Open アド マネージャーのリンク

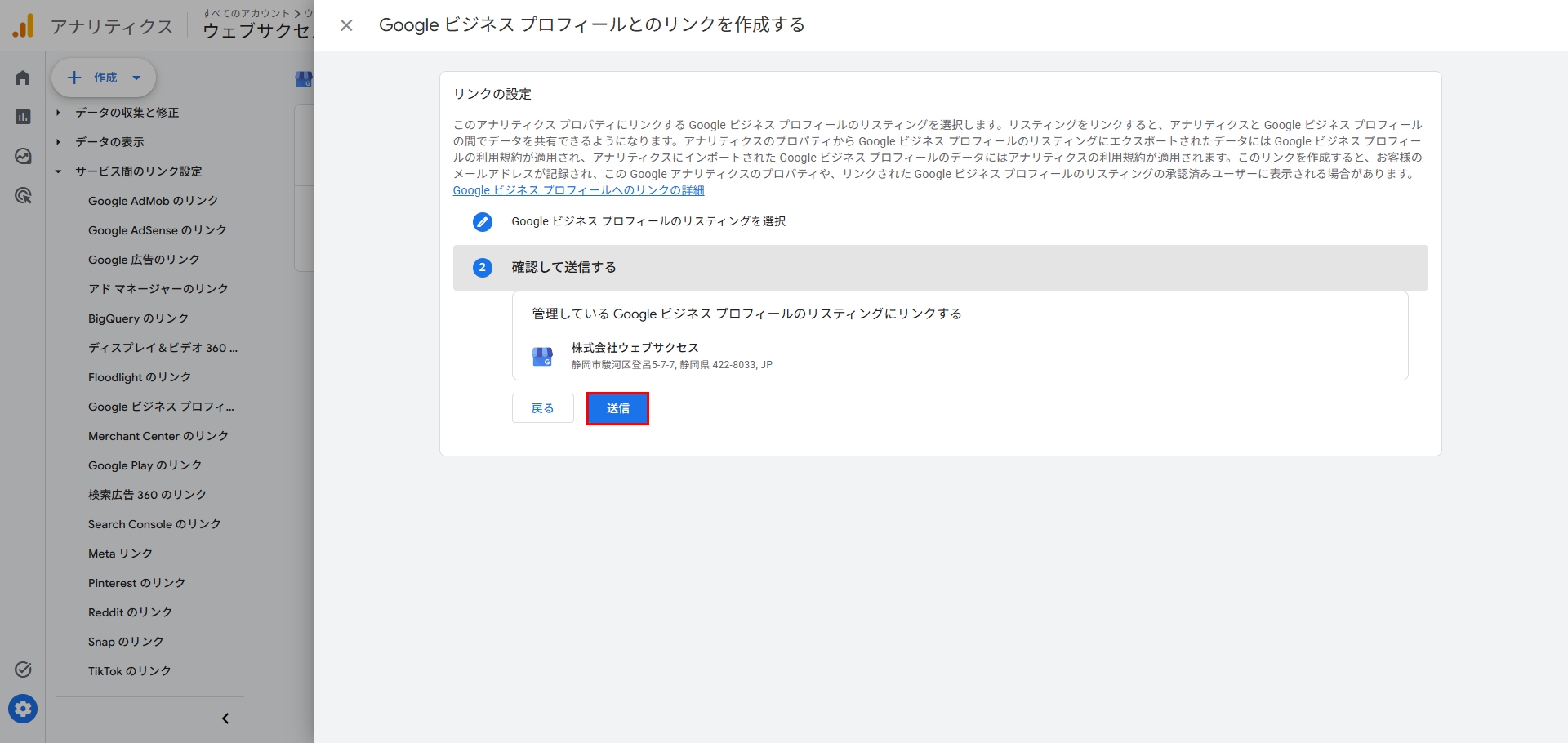point(158,289)
